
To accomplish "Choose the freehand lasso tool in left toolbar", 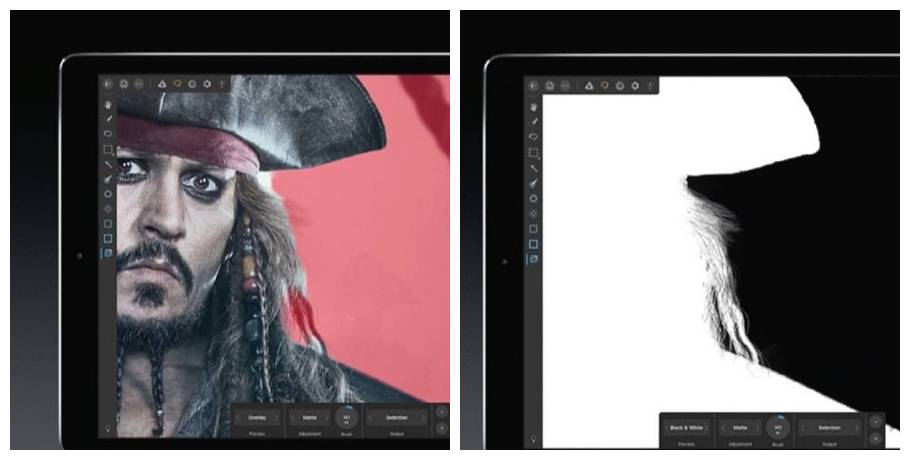I will point(108,134).
